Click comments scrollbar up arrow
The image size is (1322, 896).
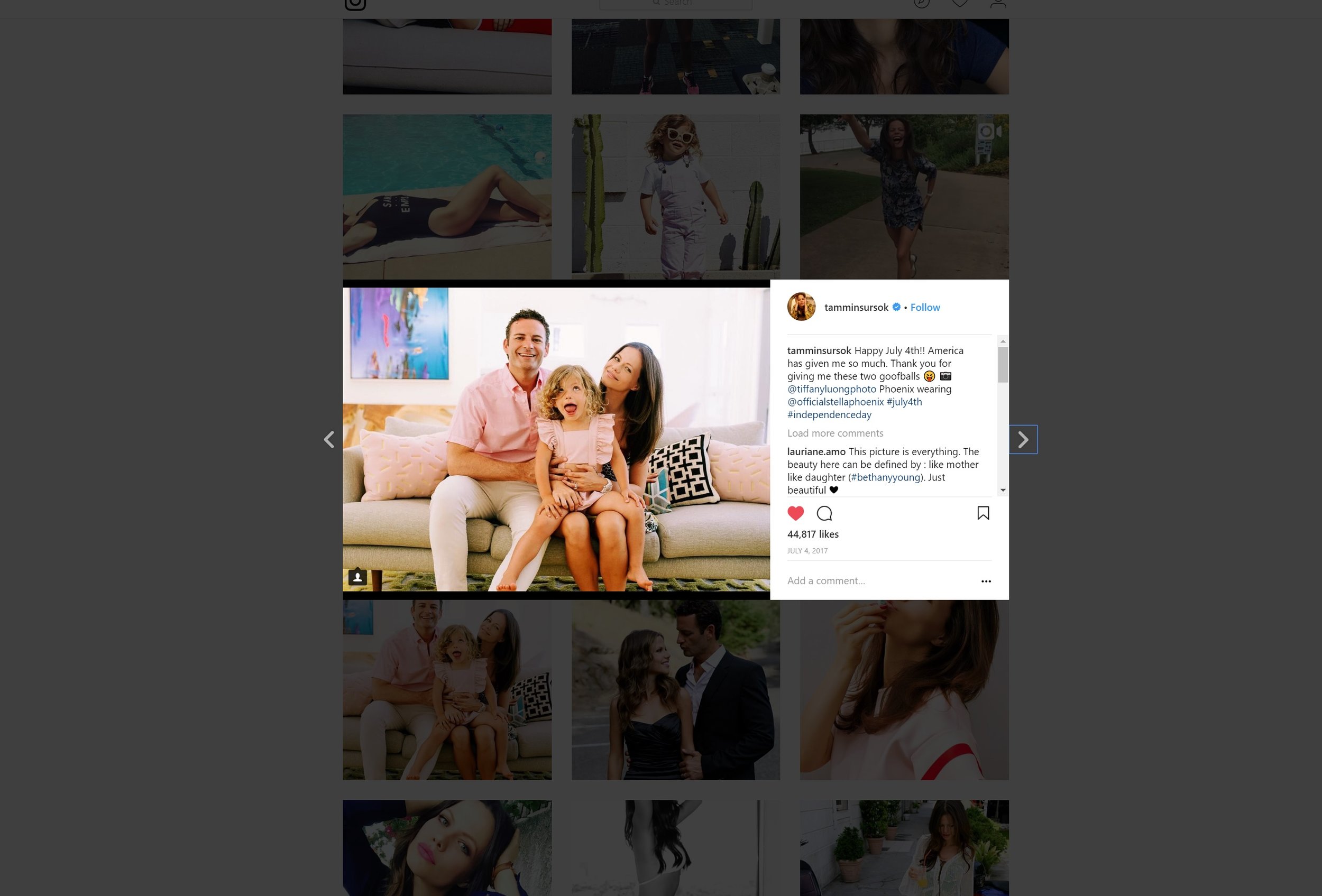coord(1003,341)
